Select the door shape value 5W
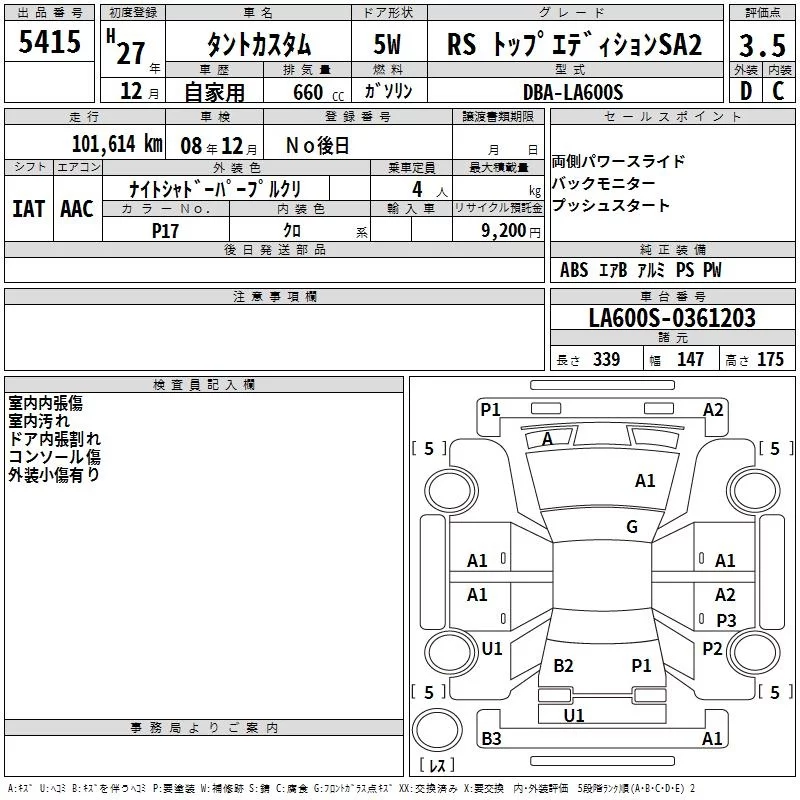 pos(387,44)
